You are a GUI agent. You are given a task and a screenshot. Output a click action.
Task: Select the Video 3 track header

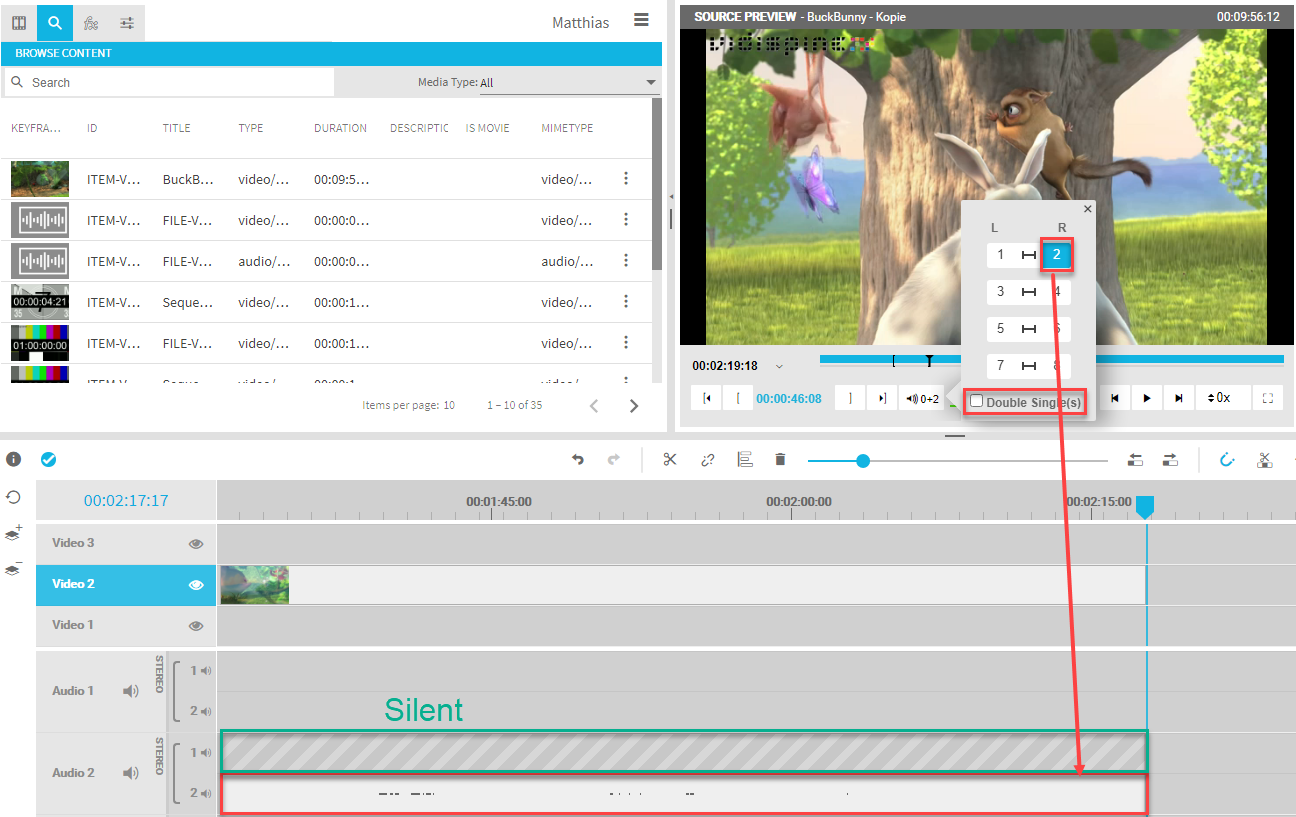pos(110,543)
